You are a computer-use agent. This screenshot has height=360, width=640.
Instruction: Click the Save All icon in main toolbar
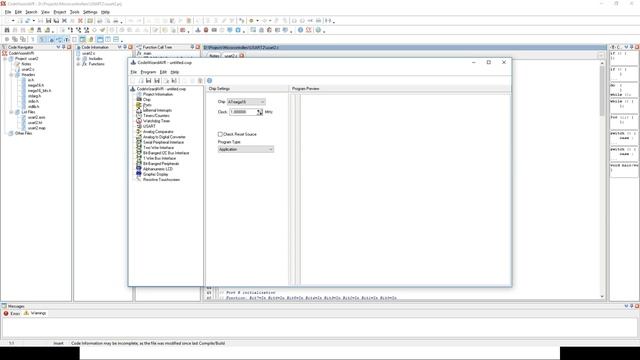pos(56,21)
